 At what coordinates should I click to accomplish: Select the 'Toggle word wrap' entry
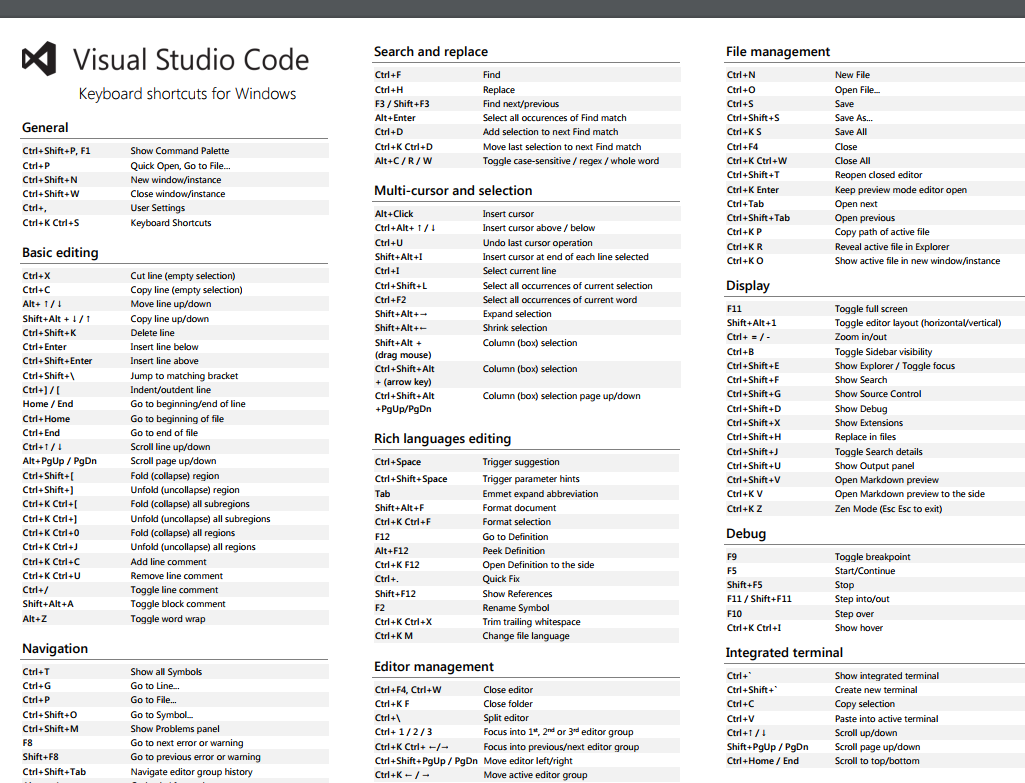[168, 619]
